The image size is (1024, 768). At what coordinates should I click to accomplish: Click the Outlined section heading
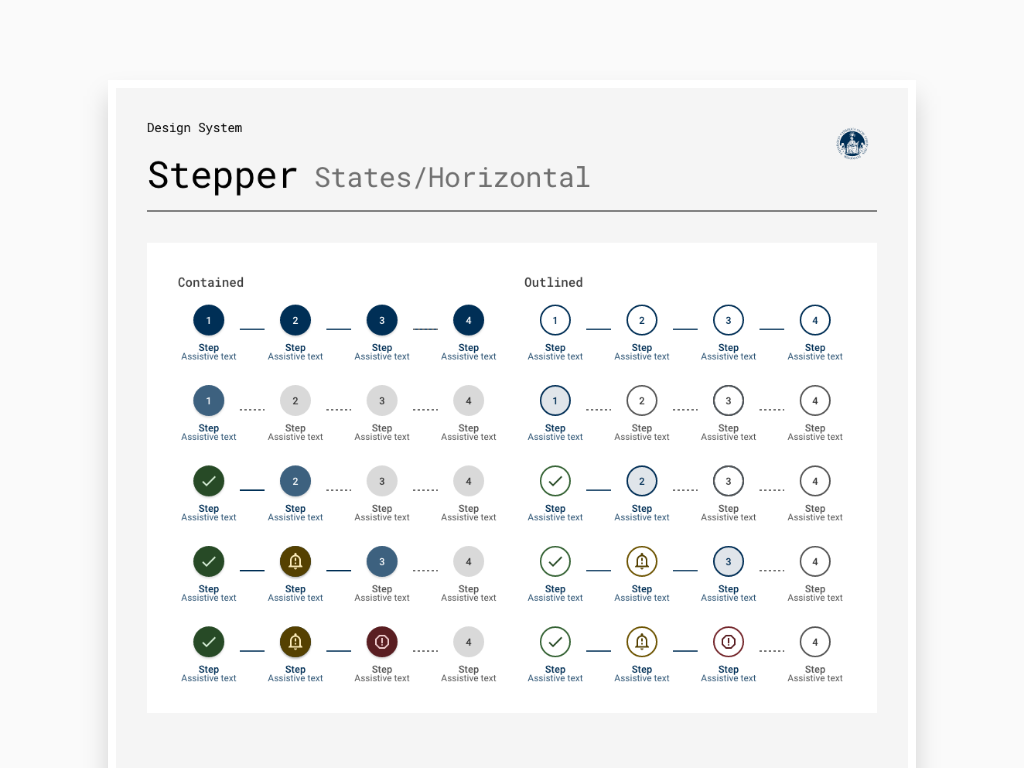pyautogui.click(x=553, y=283)
